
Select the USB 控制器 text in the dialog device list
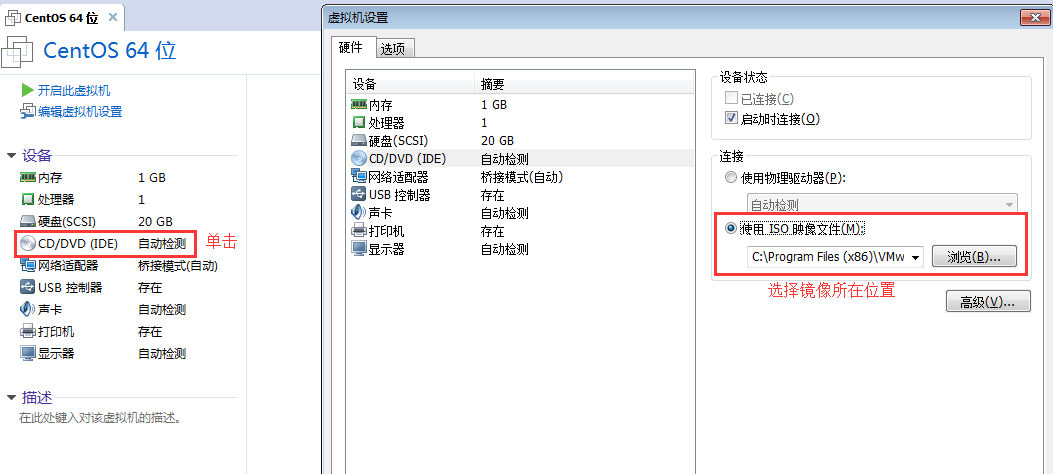pos(400,195)
